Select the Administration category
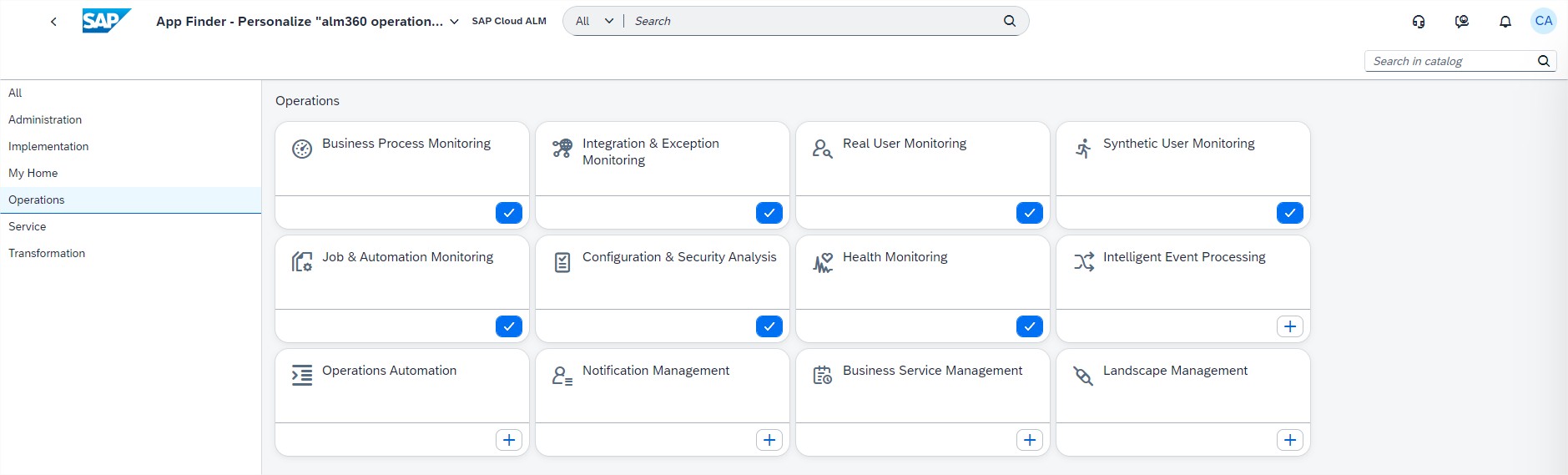 tap(45, 119)
